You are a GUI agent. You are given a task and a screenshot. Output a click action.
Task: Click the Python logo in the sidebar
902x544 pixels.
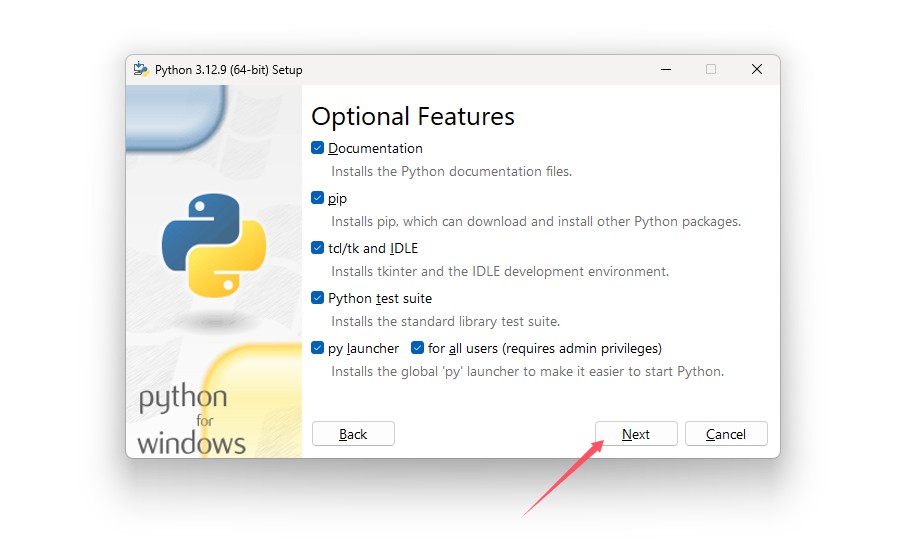214,246
